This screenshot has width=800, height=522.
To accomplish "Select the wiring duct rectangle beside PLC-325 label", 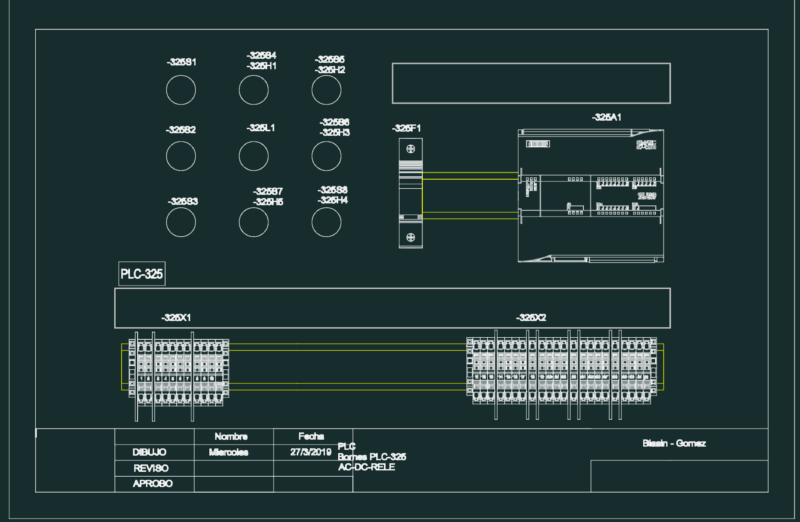I will [x=392, y=308].
